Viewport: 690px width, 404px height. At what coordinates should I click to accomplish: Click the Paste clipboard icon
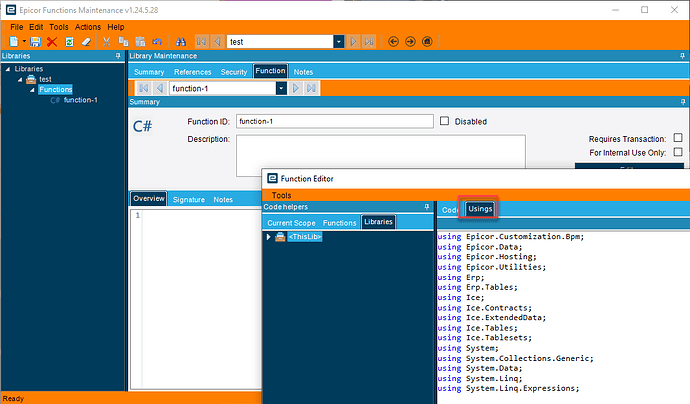140,42
